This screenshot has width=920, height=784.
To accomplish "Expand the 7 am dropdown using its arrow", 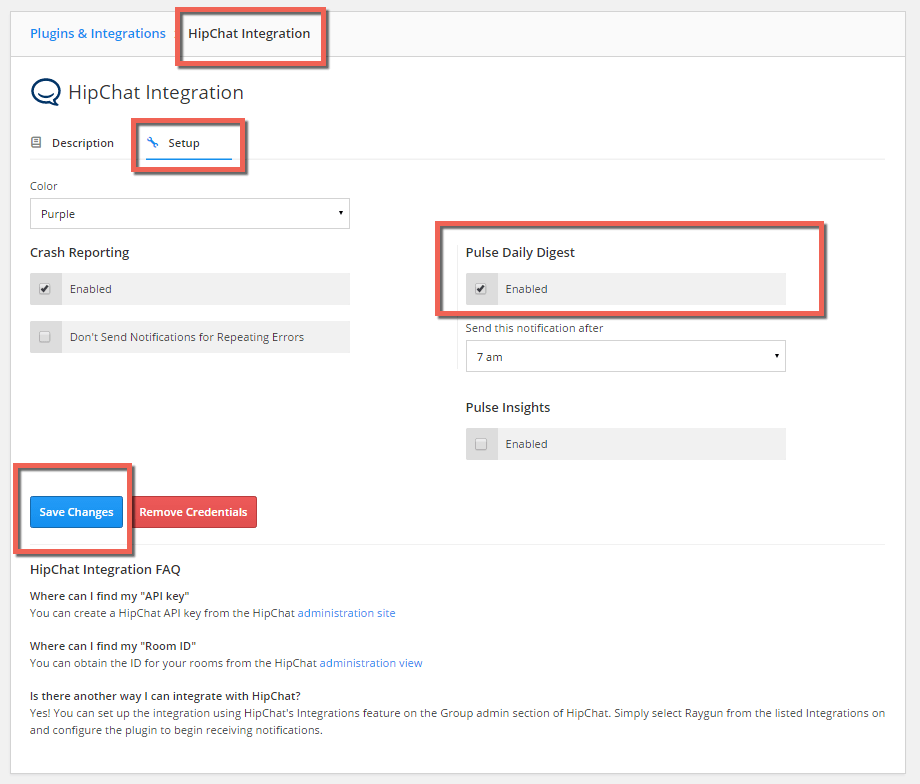I will point(776,356).
